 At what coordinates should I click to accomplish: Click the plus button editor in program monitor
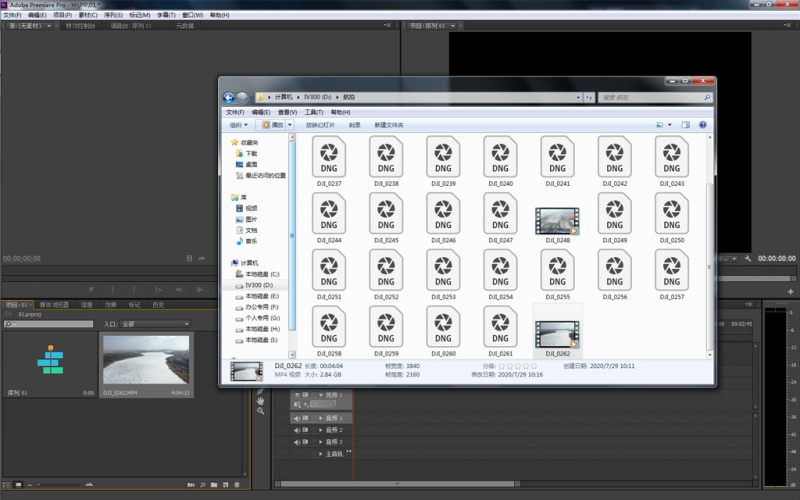click(x=790, y=292)
